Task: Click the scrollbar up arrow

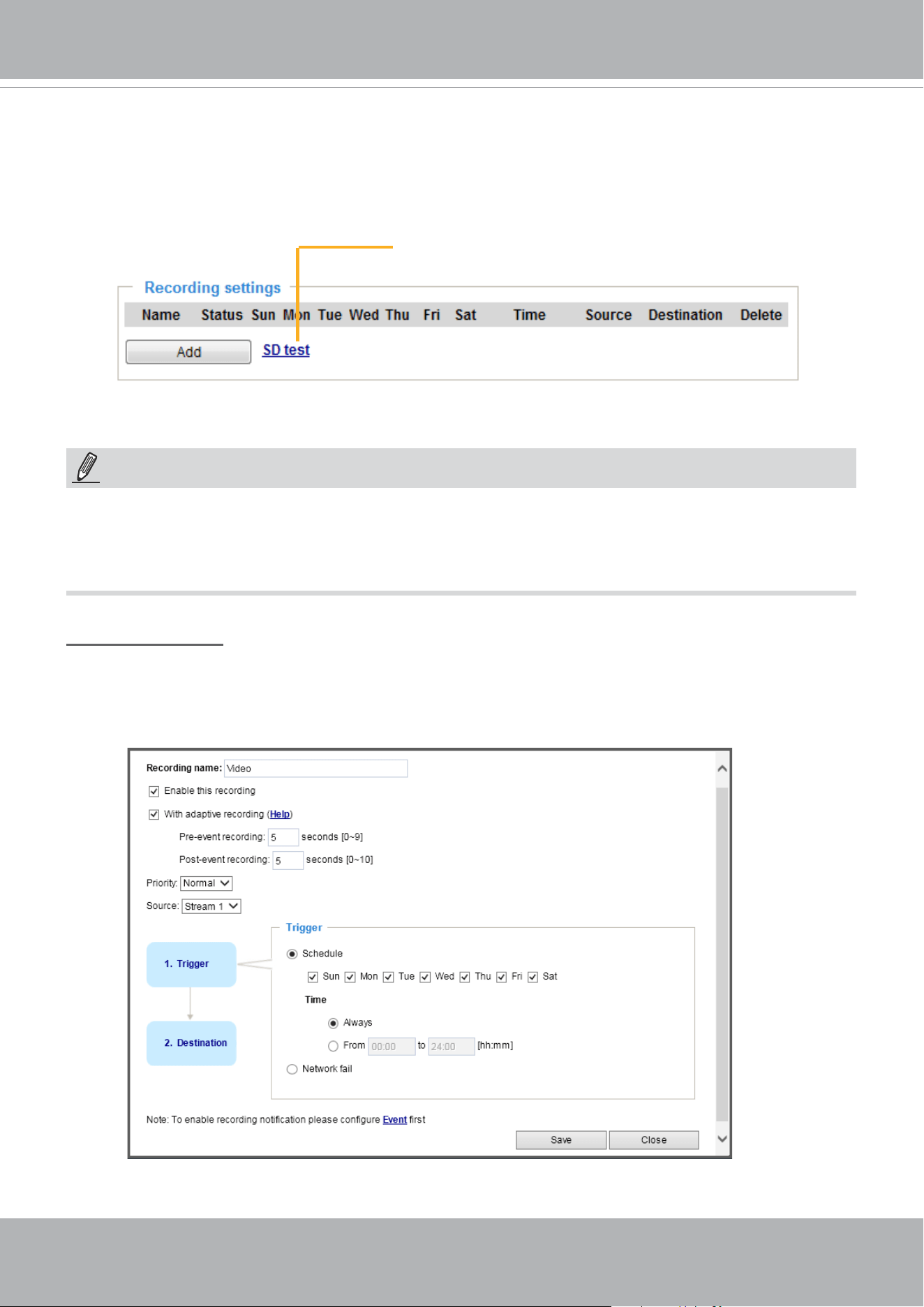Action: [722, 769]
